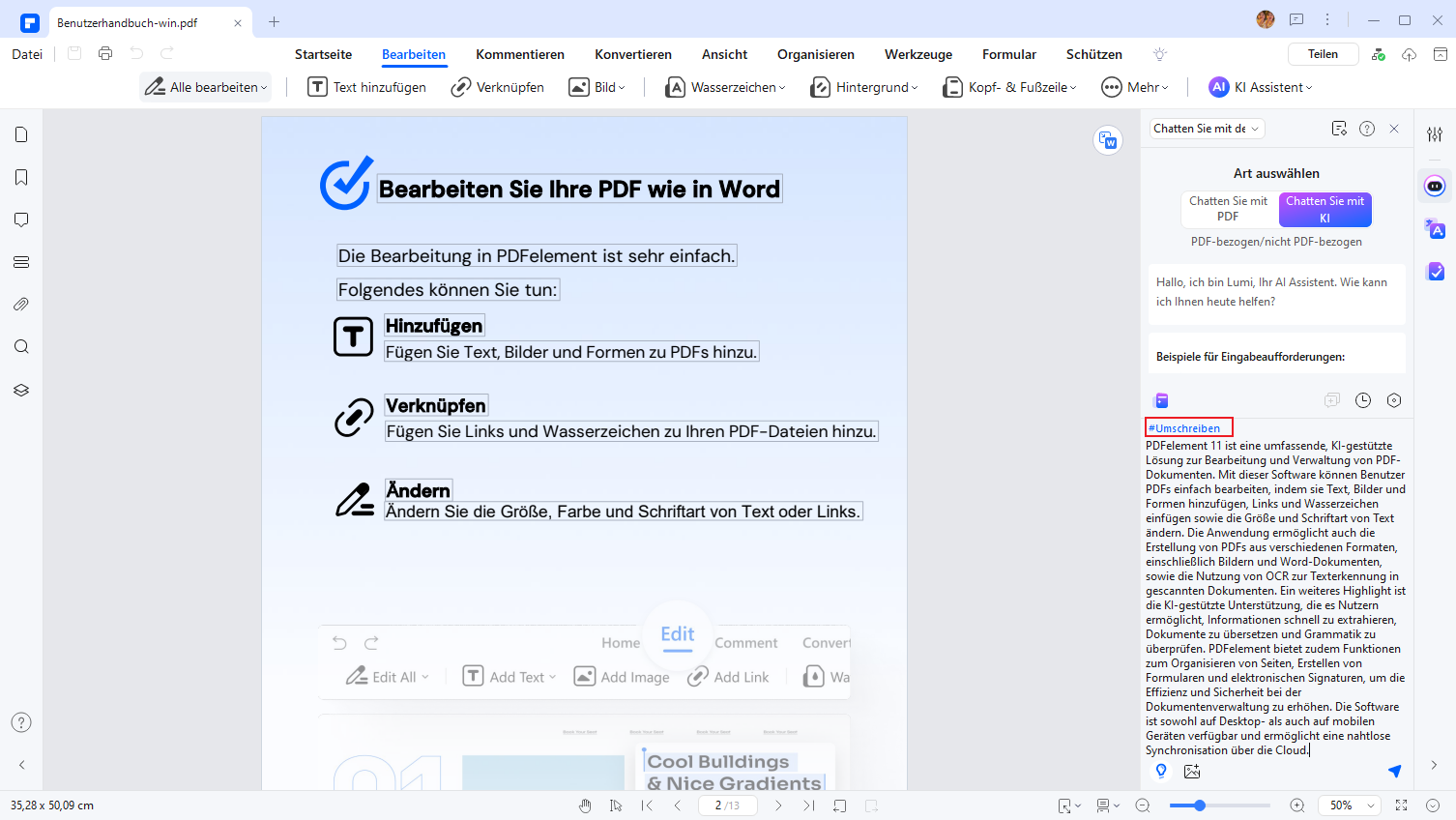Switch to Konvertieren tab
1456x820 pixels.
[633, 54]
